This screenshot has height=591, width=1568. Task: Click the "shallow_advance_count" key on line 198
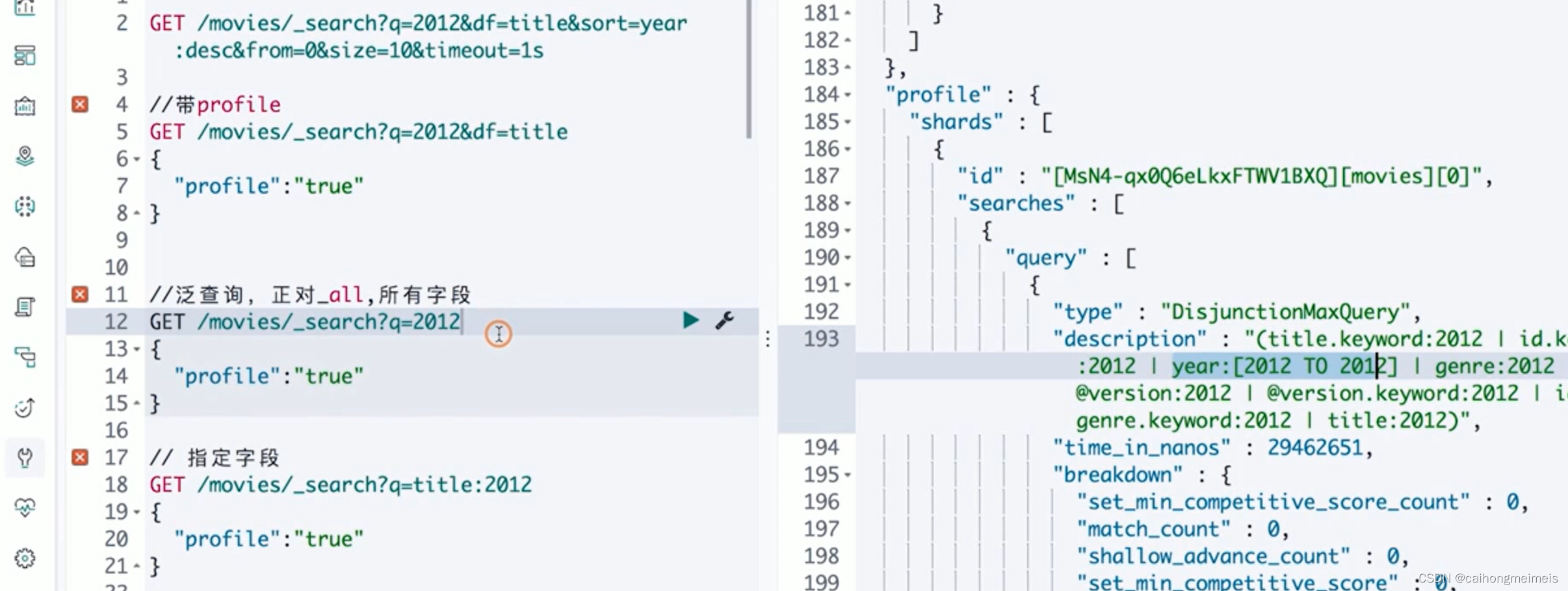click(x=1213, y=557)
